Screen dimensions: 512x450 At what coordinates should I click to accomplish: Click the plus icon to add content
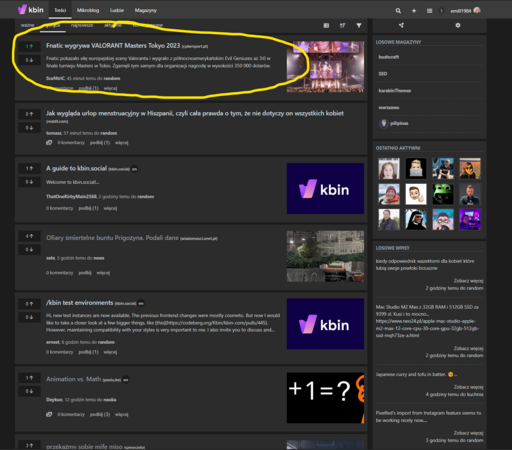pyautogui.click(x=414, y=11)
